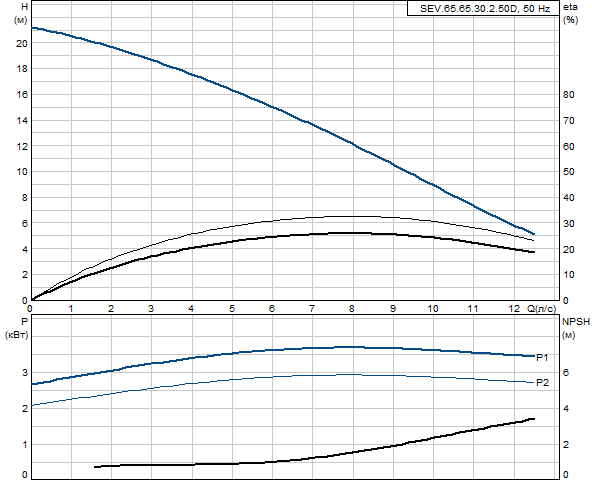
Task: Click the 16 value on H axis
Action: (22, 95)
